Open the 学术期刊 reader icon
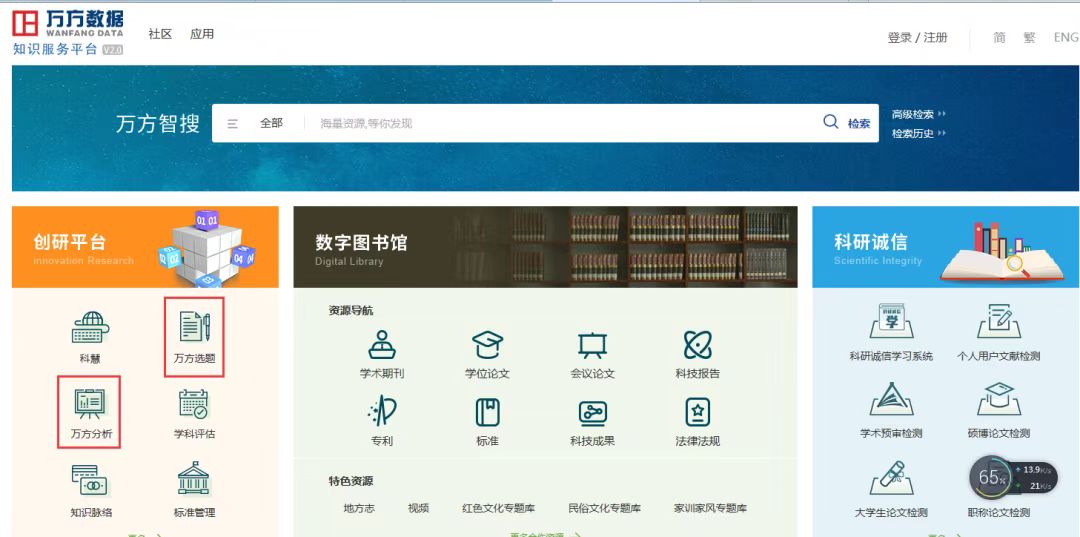The width and height of the screenshot is (1080, 537). click(382, 344)
